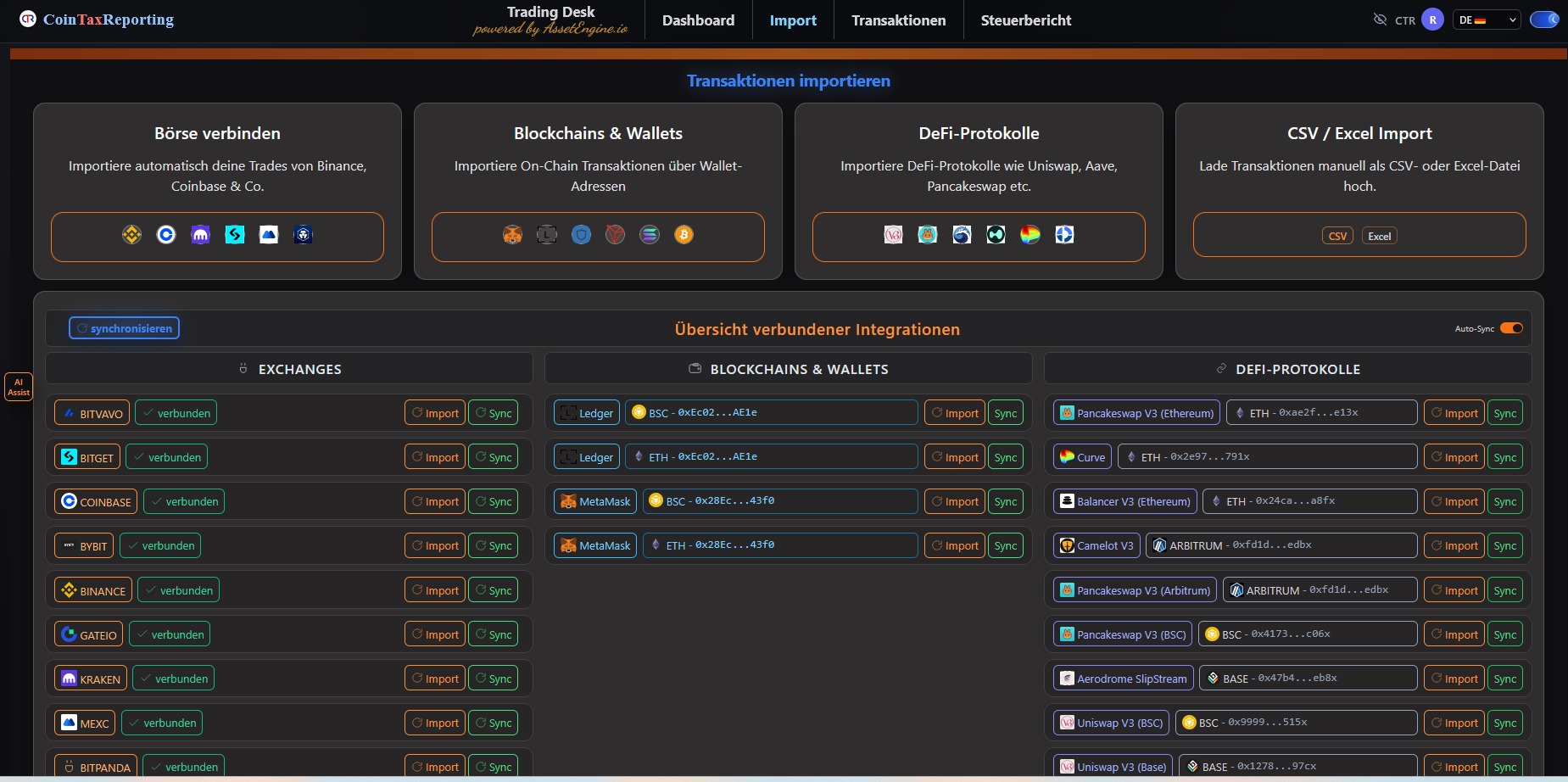Click the BITVAVO exchange logo chip
1568x782 pixels.
click(x=92, y=413)
